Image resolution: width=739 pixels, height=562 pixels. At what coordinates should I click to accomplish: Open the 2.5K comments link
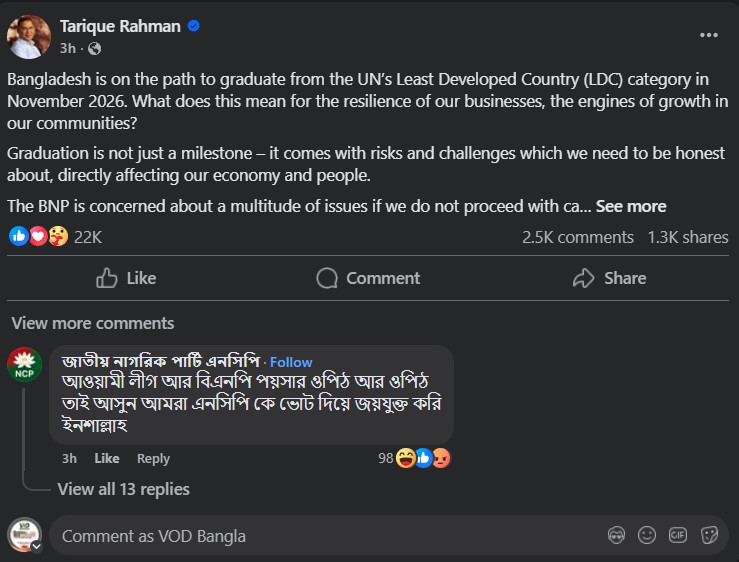coord(578,237)
